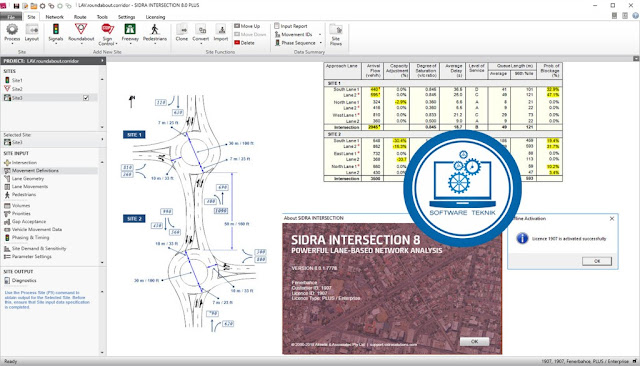Viewport: 640px width, 366px height.
Task: Click the help icon at top right
Action: [635, 16]
